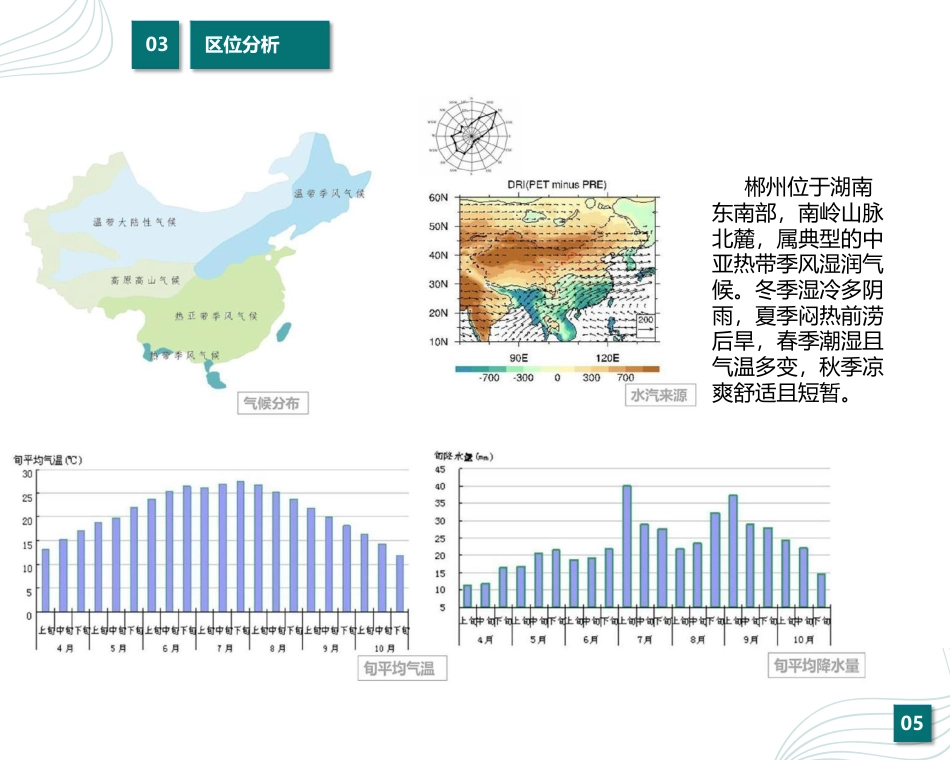Screen dimensions: 950x760
Task: Select the tallest bar in the precipitation chart
Action: pos(629,545)
